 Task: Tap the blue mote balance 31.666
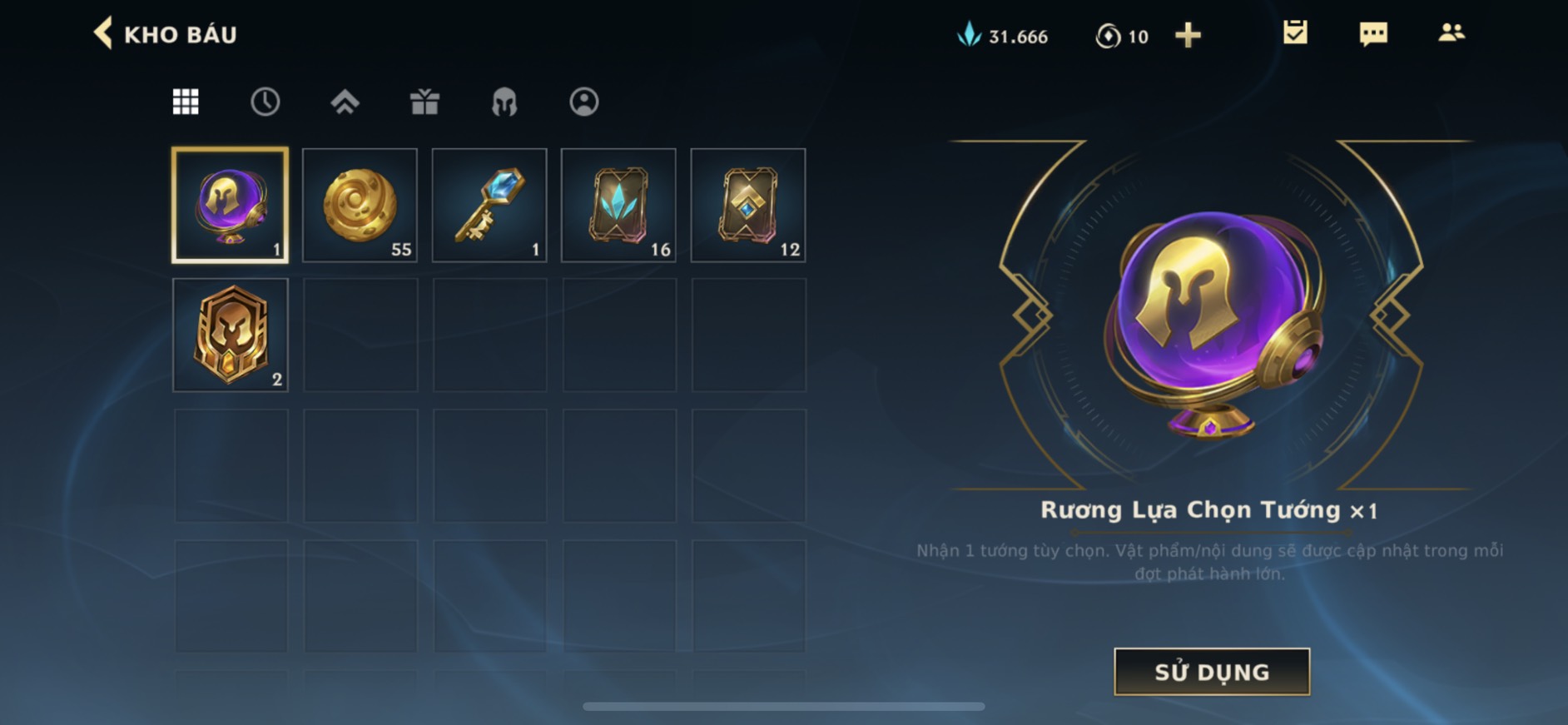click(x=1003, y=36)
